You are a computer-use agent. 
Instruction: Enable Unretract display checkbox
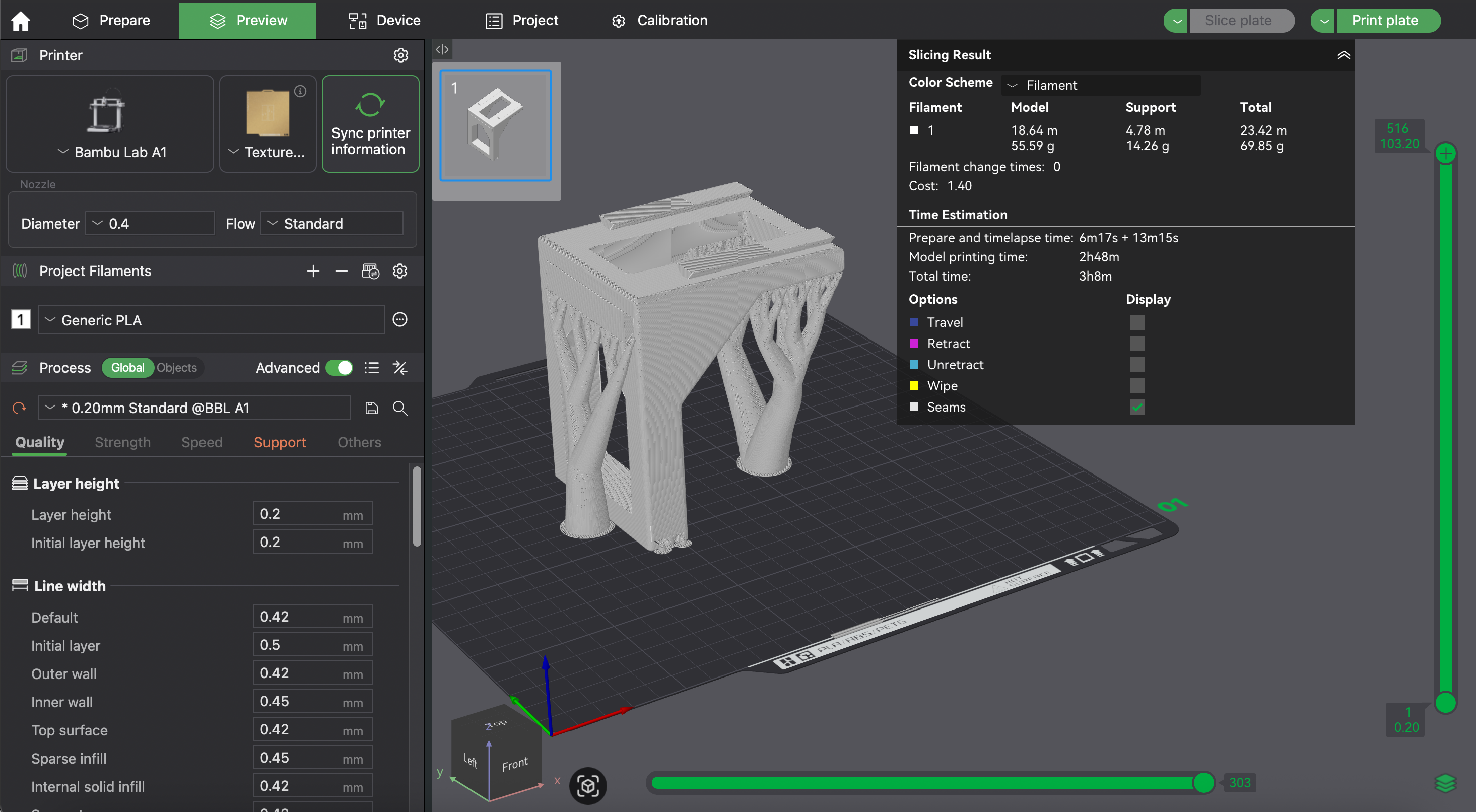coord(1137,365)
